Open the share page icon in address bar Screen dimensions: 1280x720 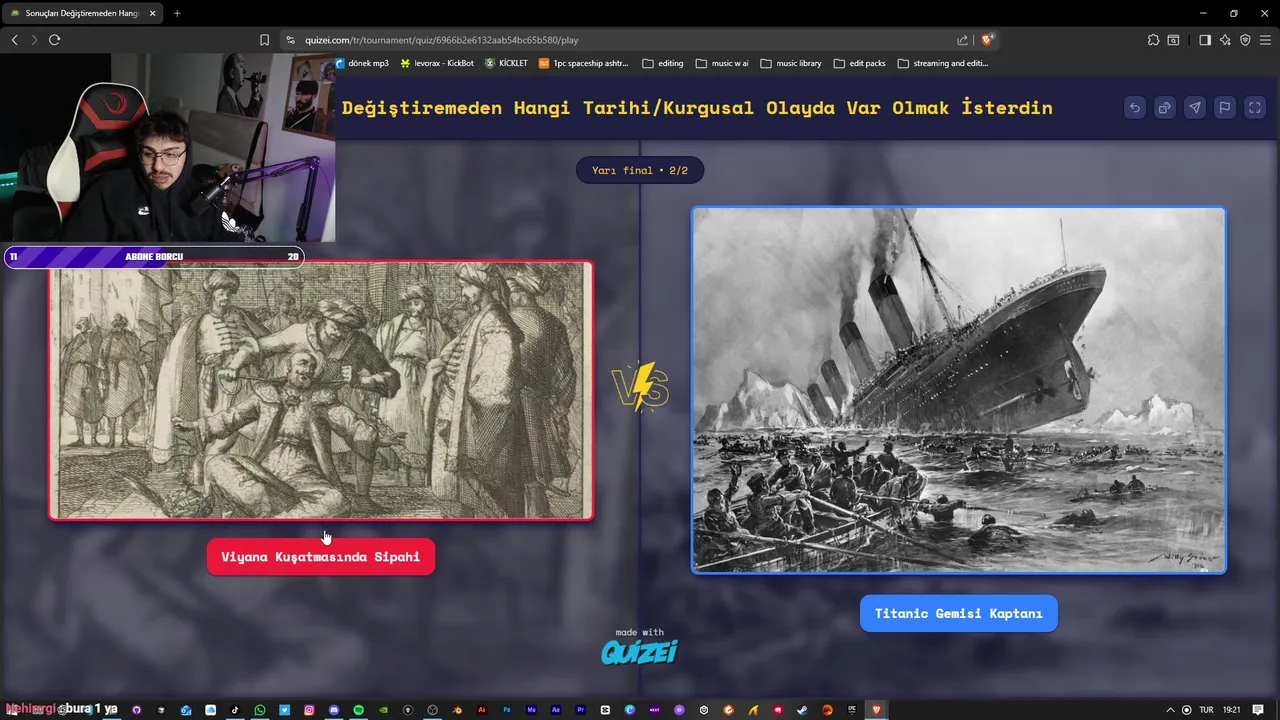(962, 40)
